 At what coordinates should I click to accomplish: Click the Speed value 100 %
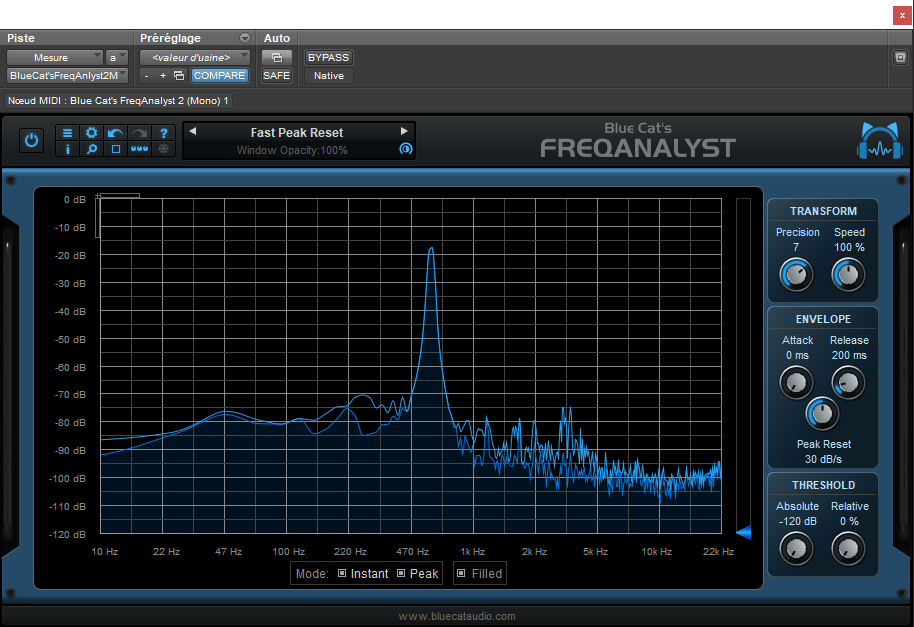[849, 247]
